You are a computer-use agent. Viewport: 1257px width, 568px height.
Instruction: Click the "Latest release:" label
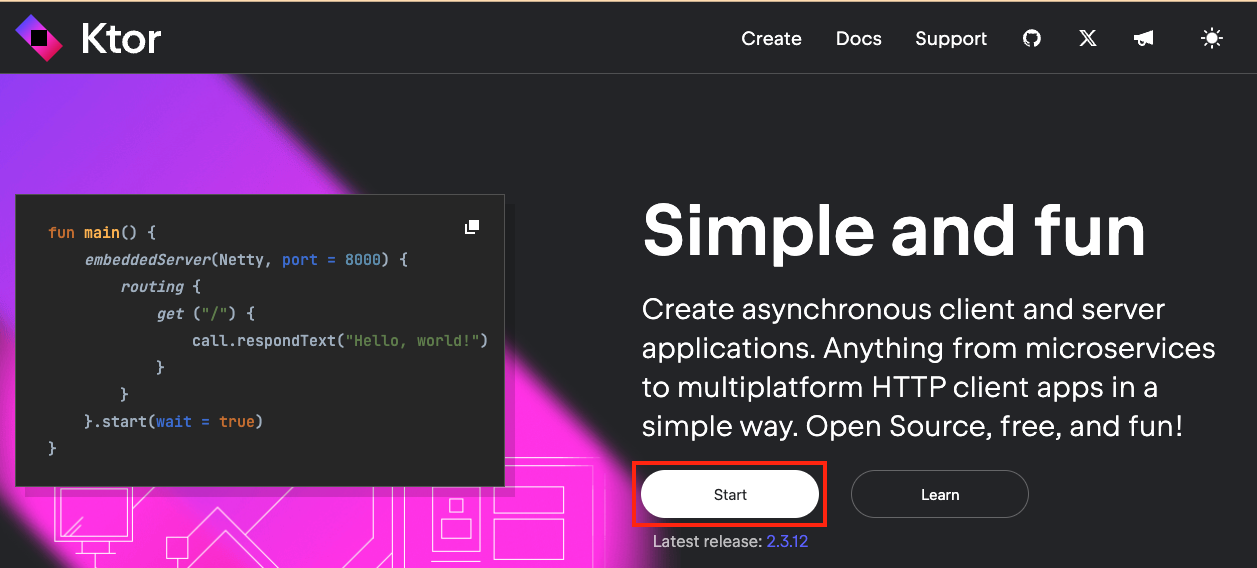point(707,541)
